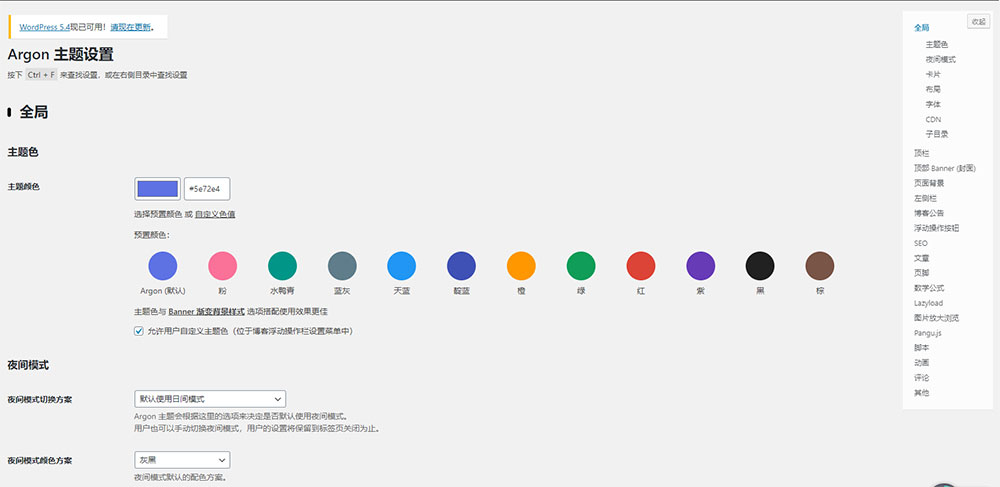The image size is (1000, 487).
Task: Go to SEO section in index
Action: point(920,244)
